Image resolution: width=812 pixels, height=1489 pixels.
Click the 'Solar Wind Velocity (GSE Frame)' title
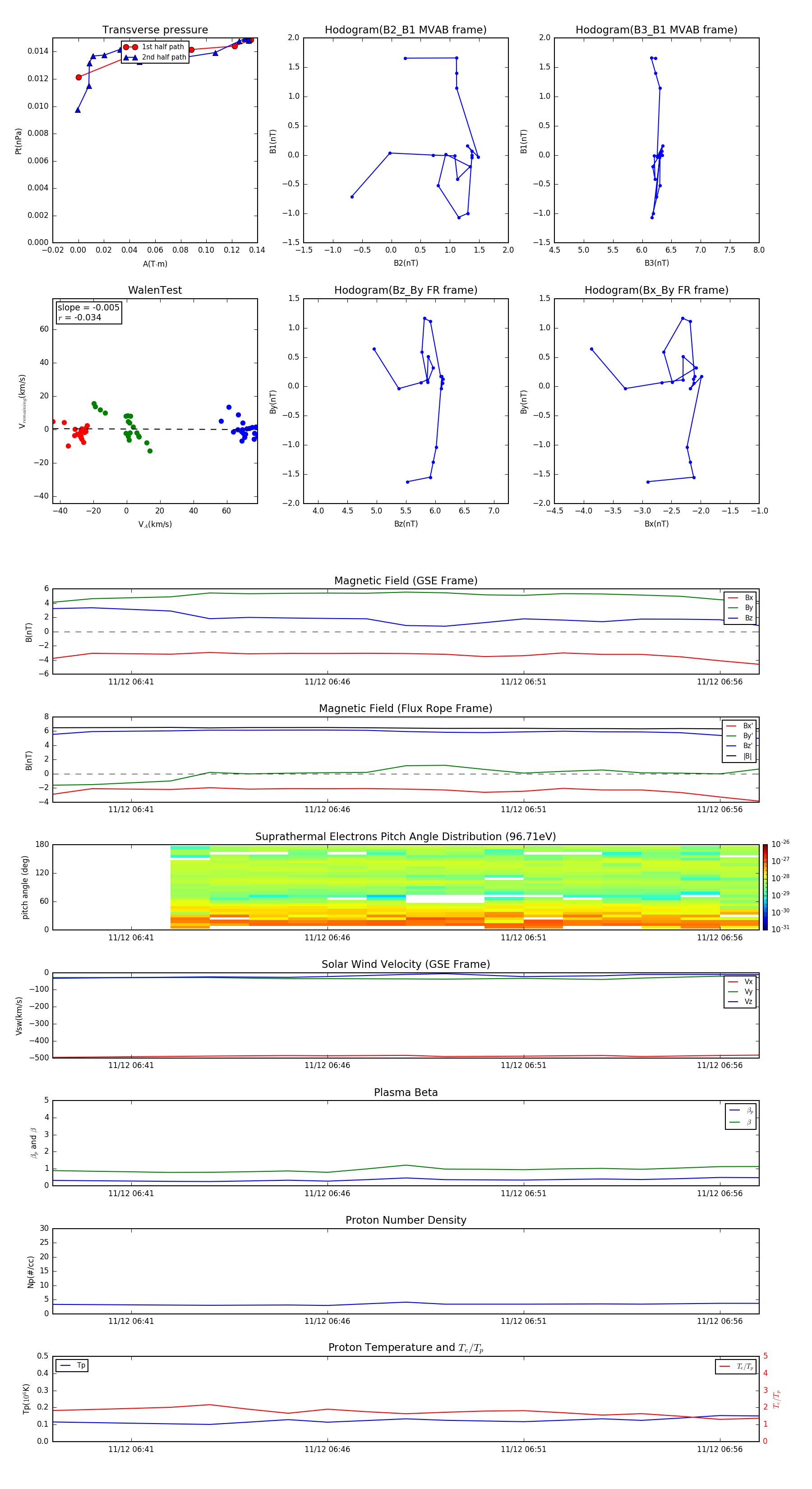pos(406,964)
